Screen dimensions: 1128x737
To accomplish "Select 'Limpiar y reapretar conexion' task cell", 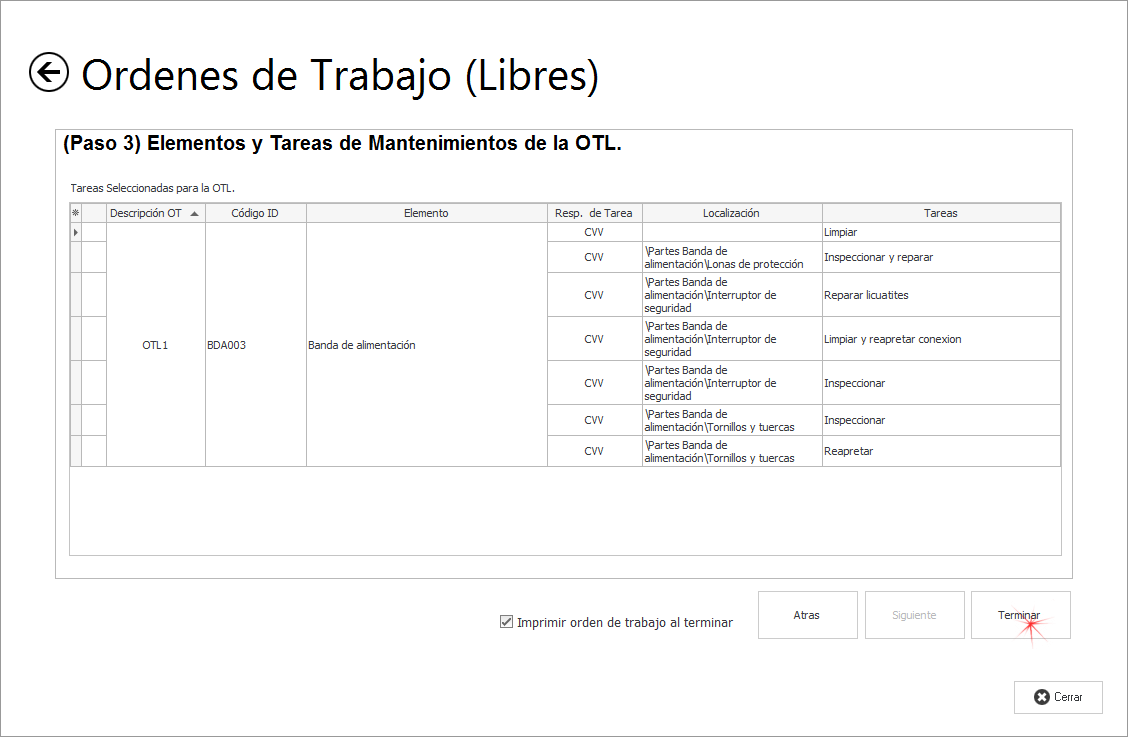I will [x=940, y=339].
